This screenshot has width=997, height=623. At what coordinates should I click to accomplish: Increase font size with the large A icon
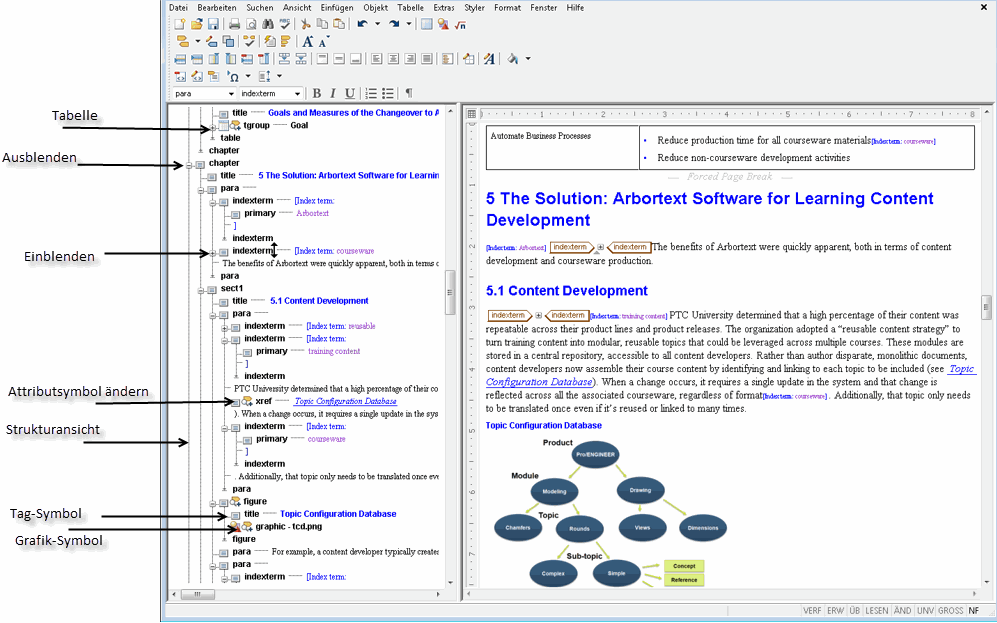pos(308,41)
